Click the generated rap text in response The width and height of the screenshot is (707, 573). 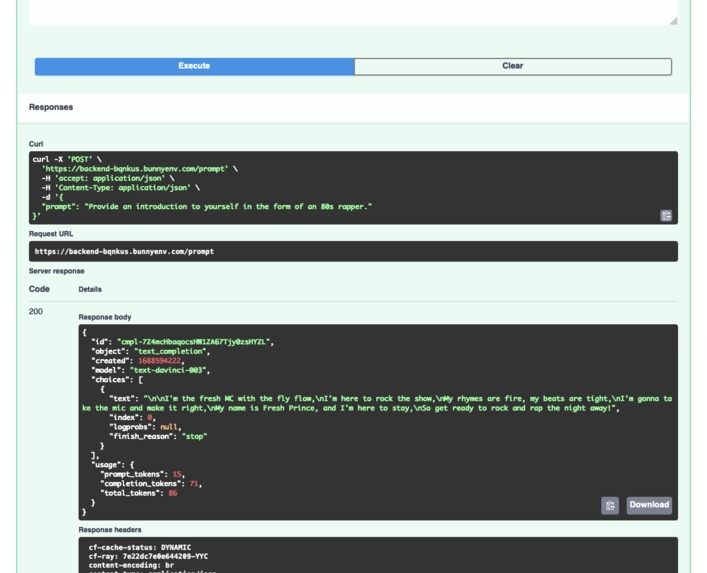click(x=377, y=403)
